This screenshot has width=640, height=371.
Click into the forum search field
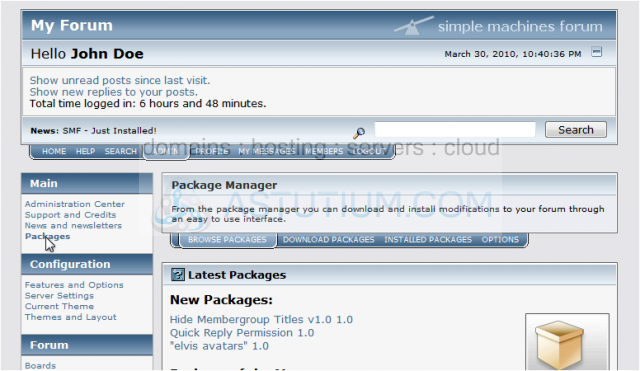click(455, 130)
